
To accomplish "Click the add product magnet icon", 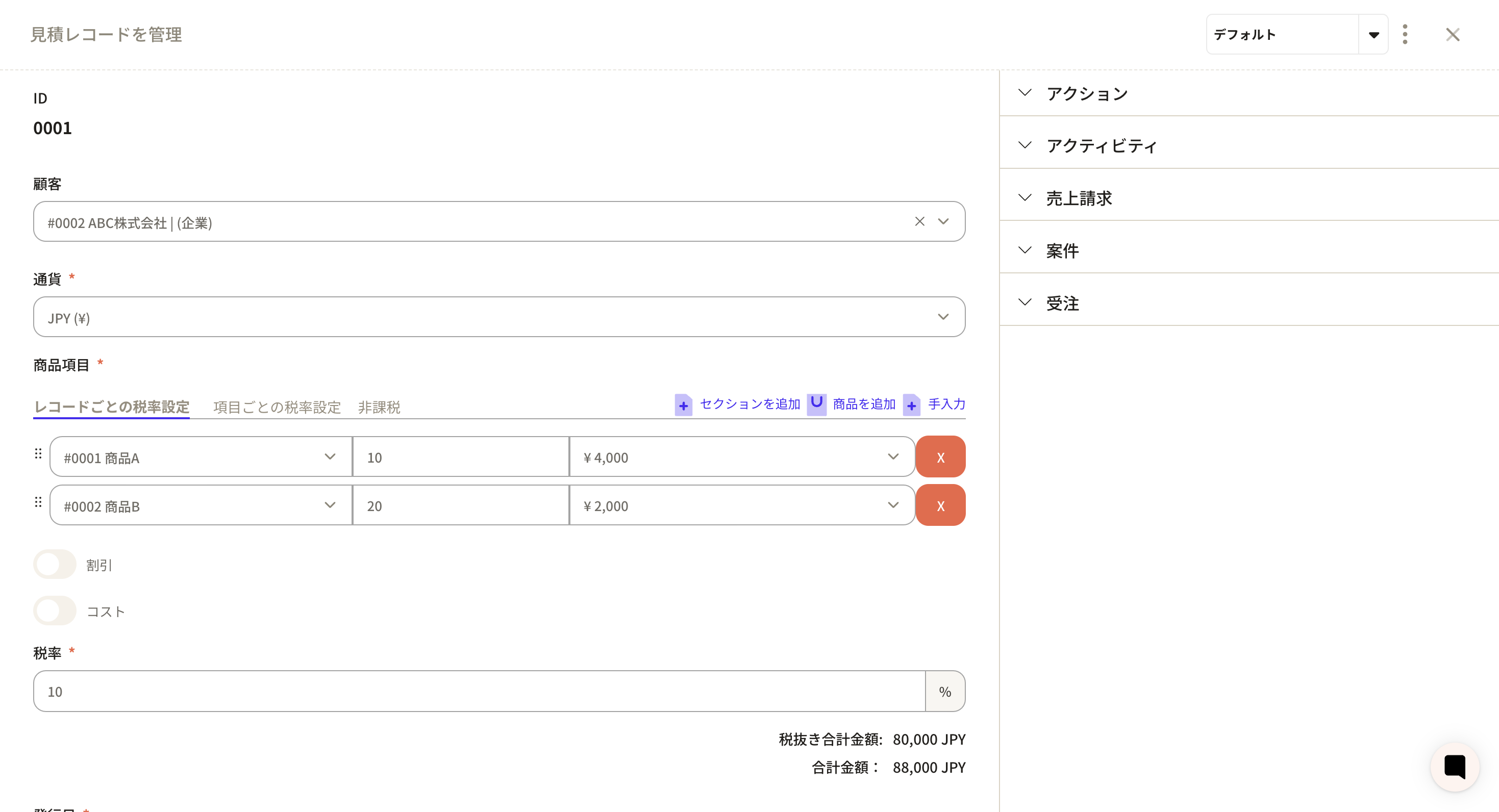I will coord(816,403).
